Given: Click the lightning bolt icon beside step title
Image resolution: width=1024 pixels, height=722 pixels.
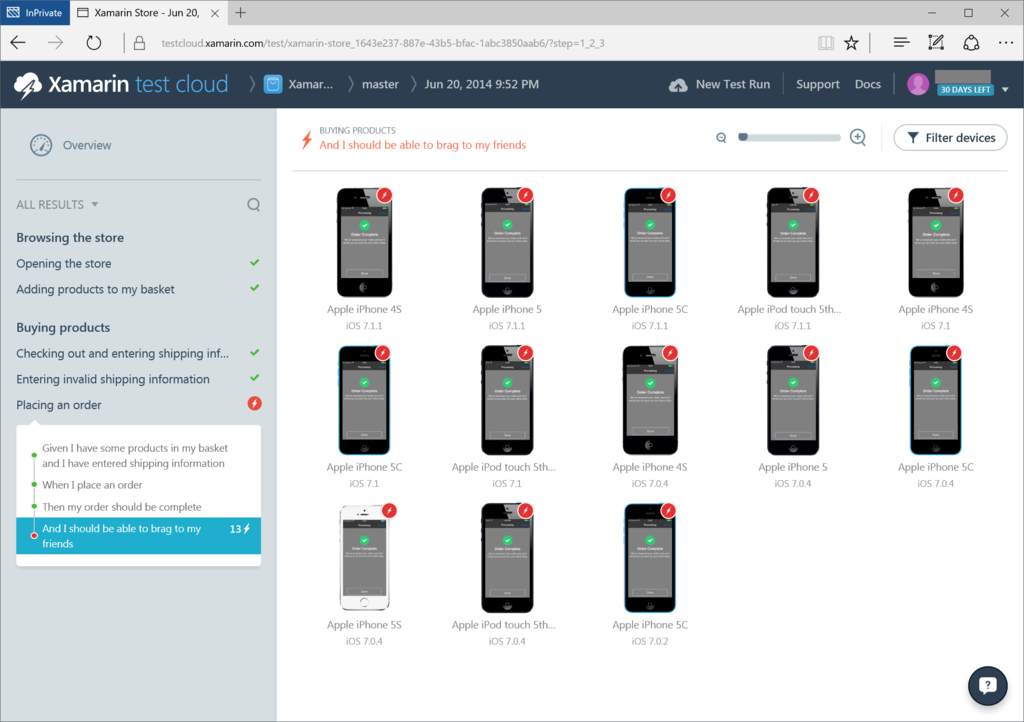Looking at the screenshot, I should pyautogui.click(x=306, y=139).
